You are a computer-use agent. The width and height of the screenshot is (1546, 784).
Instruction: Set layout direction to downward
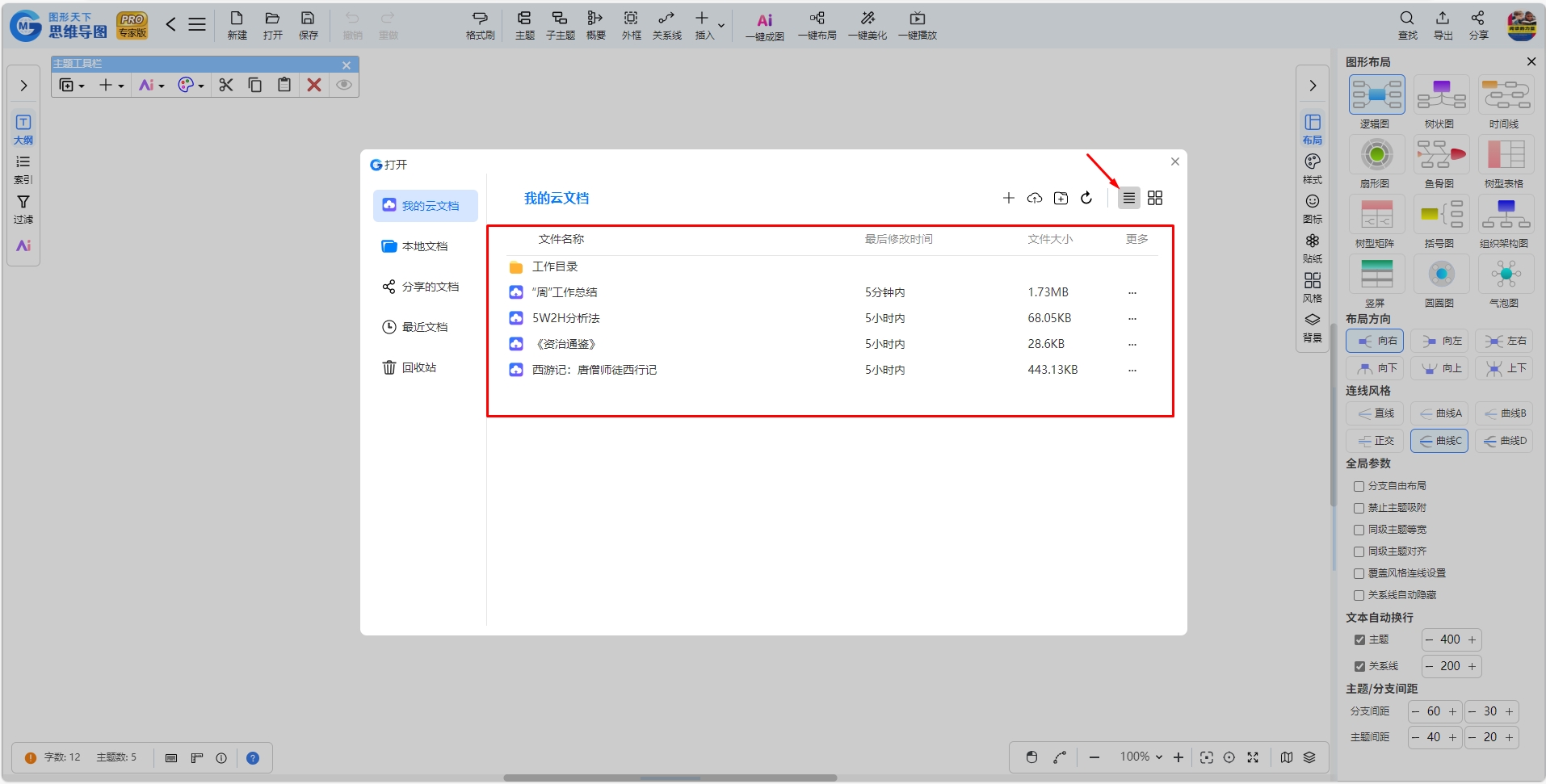pyautogui.click(x=1375, y=368)
